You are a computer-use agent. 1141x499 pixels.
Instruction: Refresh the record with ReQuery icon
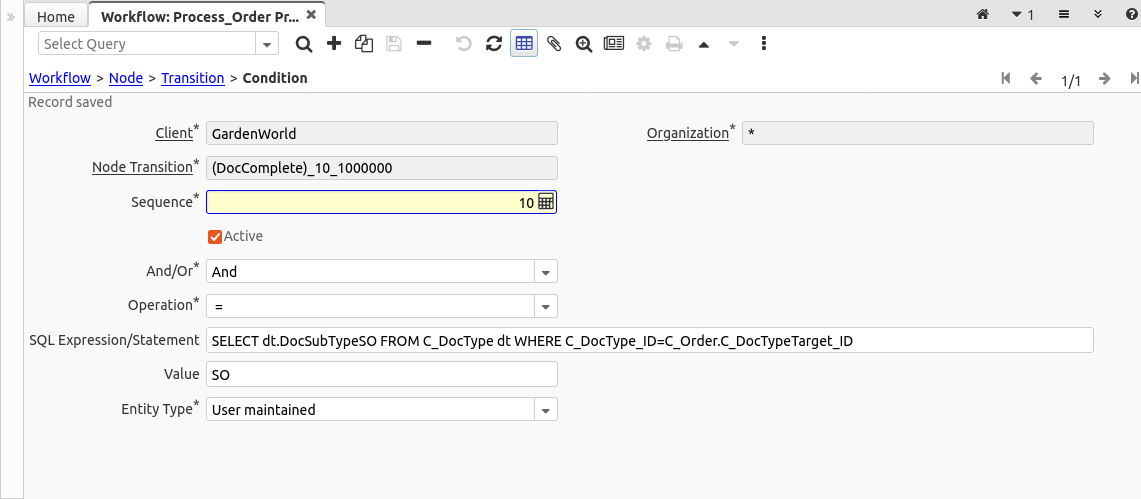click(493, 44)
